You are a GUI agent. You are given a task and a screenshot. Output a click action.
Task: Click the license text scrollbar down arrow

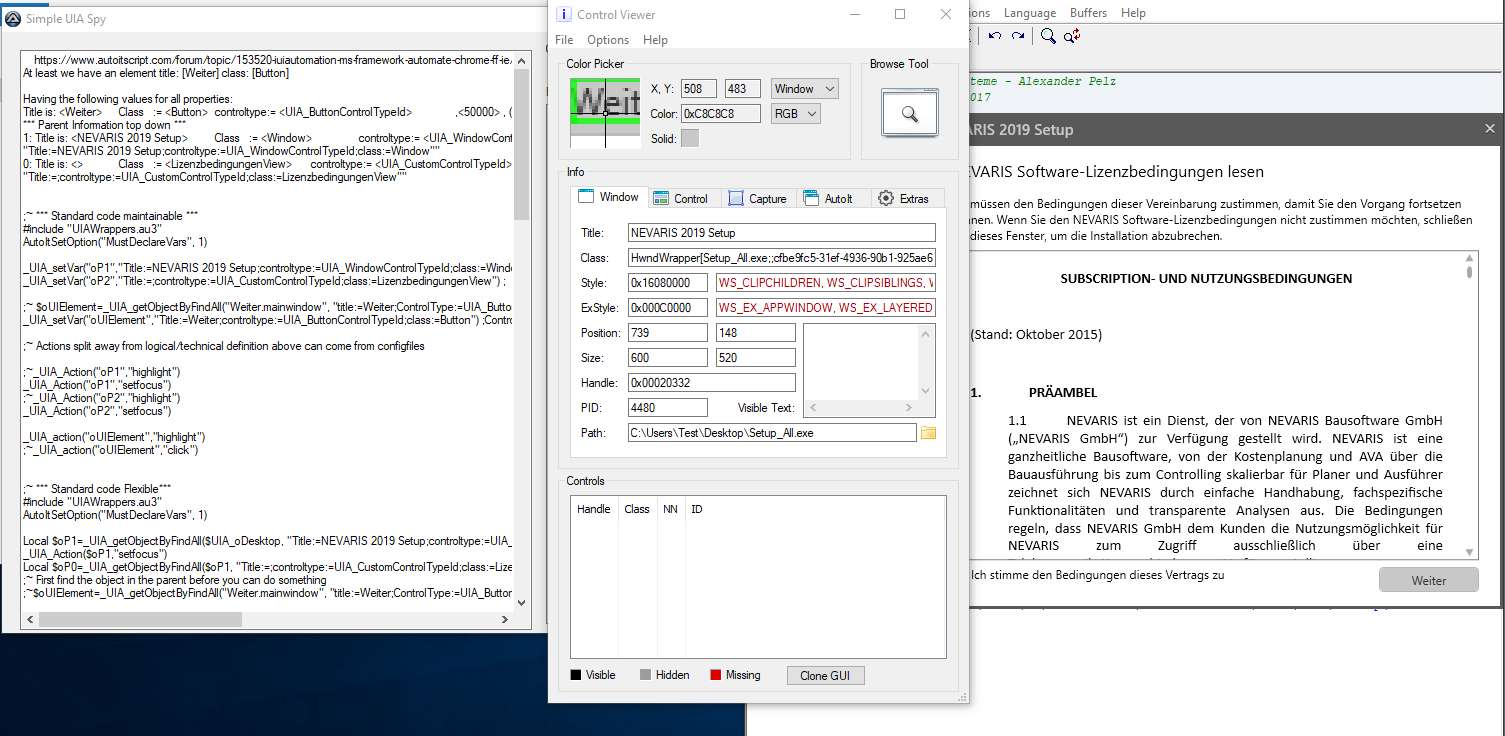(1469, 552)
